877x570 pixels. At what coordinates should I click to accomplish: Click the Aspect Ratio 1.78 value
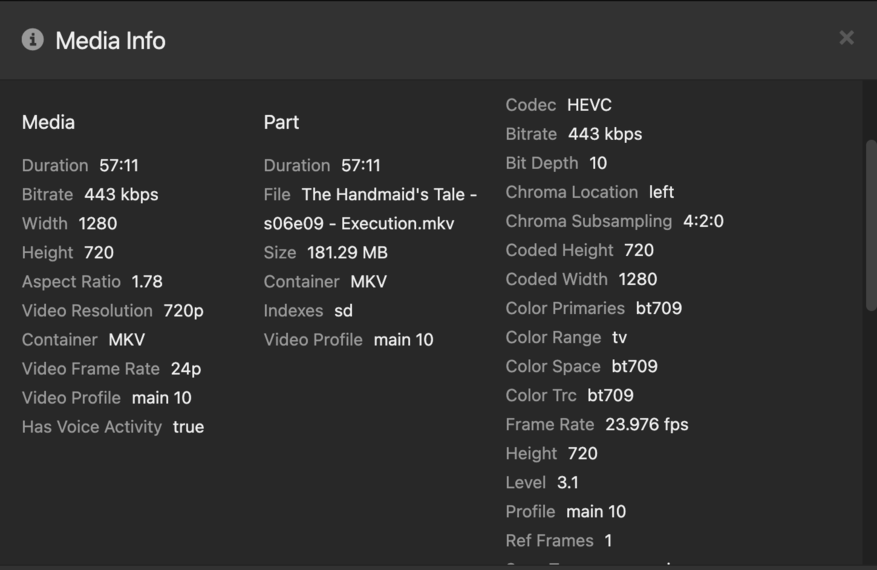(147, 282)
